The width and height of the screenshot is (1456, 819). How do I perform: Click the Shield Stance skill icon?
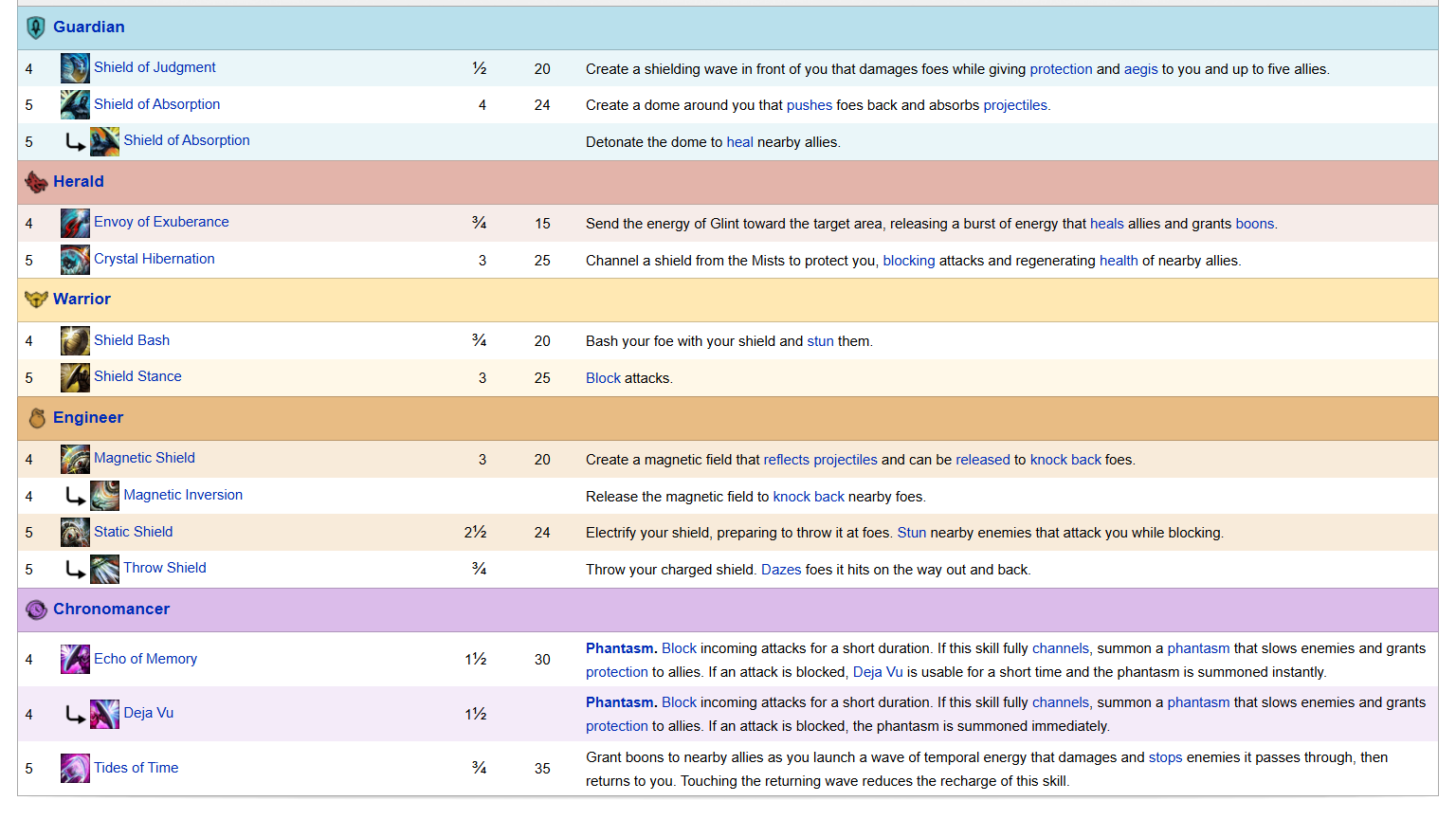pos(75,377)
